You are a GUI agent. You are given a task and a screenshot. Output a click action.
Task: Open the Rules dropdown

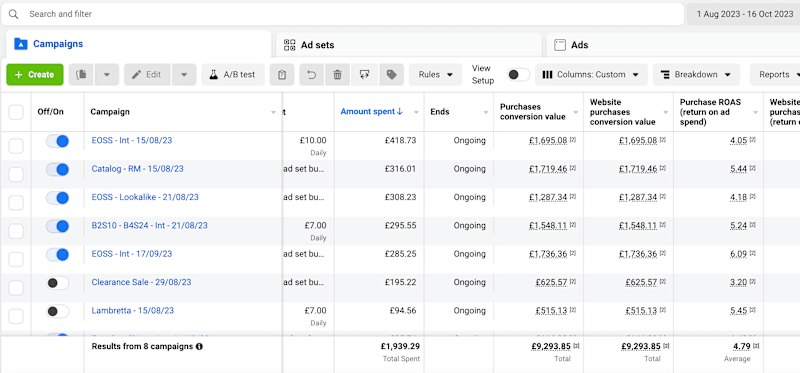pos(436,74)
